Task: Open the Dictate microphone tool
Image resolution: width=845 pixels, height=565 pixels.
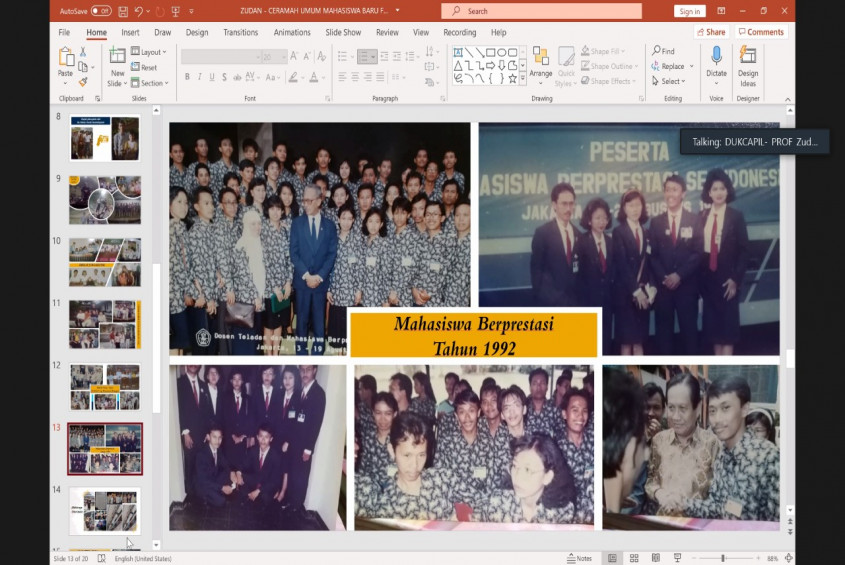Action: (x=716, y=62)
